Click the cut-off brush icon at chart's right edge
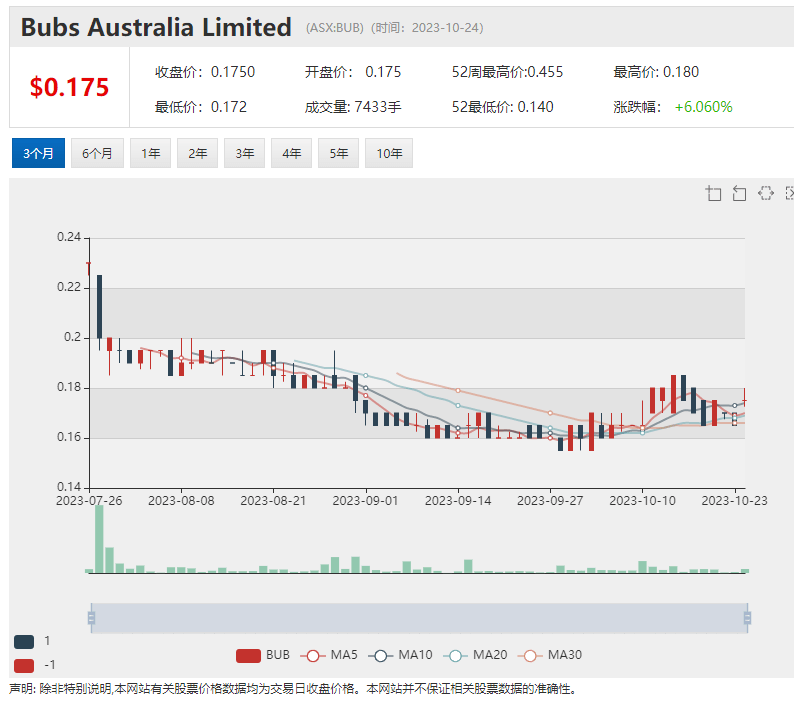Viewport: 808px width, 709px height. coord(790,194)
